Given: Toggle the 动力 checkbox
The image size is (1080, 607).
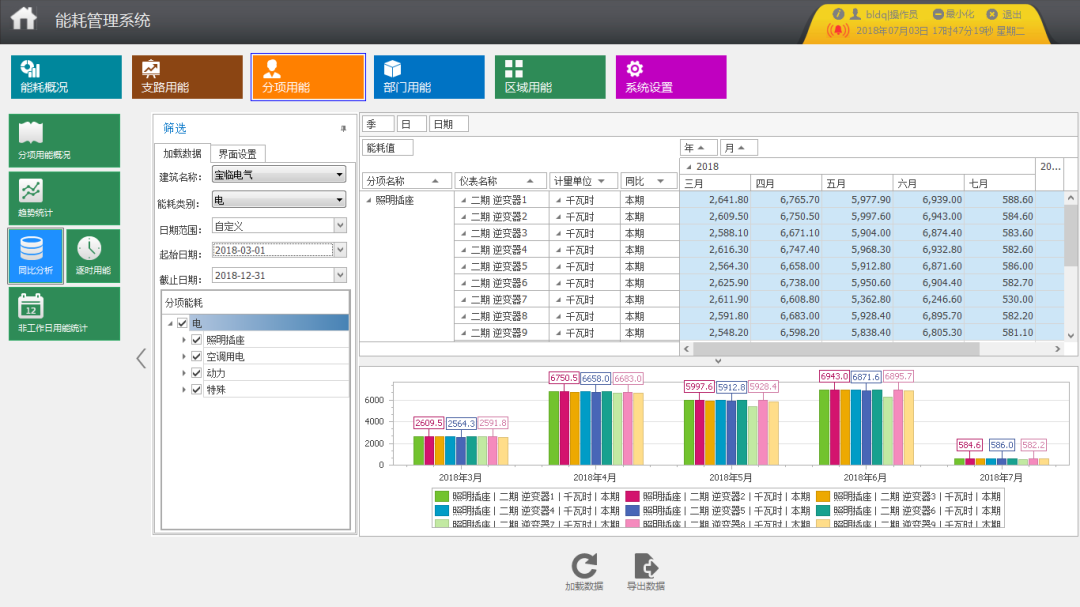Looking at the screenshot, I should 197,373.
